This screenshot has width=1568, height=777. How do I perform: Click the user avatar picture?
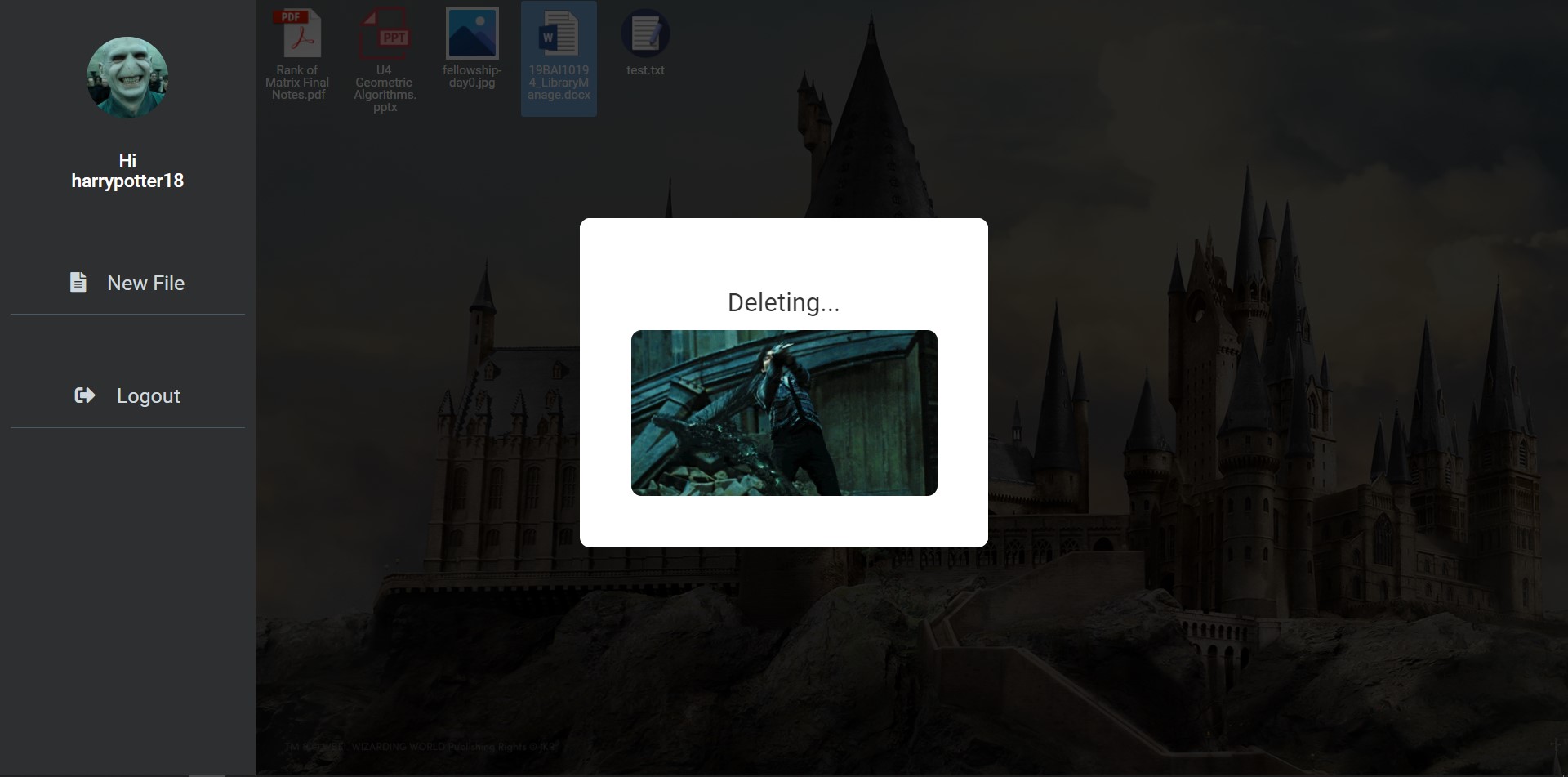127,78
